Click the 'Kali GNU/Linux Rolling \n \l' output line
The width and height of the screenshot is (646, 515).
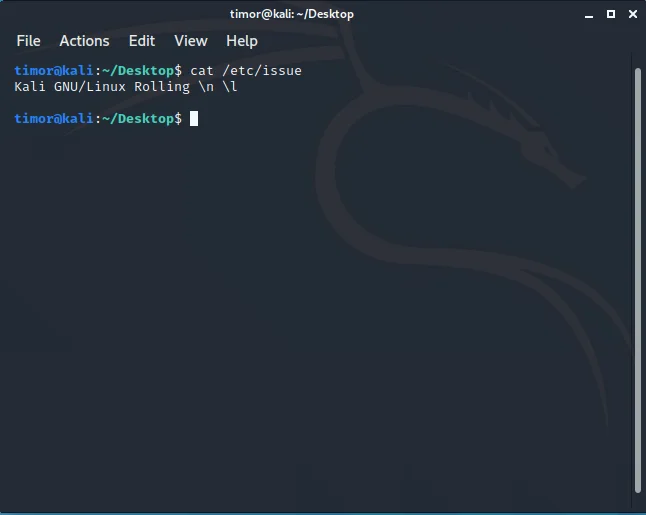tap(126, 87)
